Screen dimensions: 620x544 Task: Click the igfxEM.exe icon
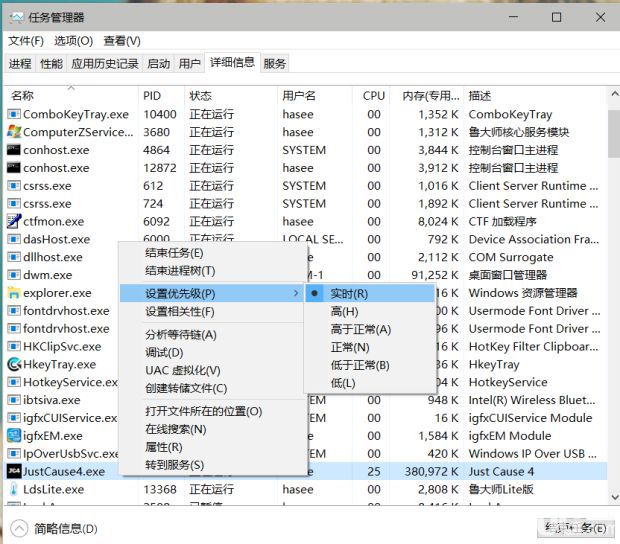click(14, 436)
